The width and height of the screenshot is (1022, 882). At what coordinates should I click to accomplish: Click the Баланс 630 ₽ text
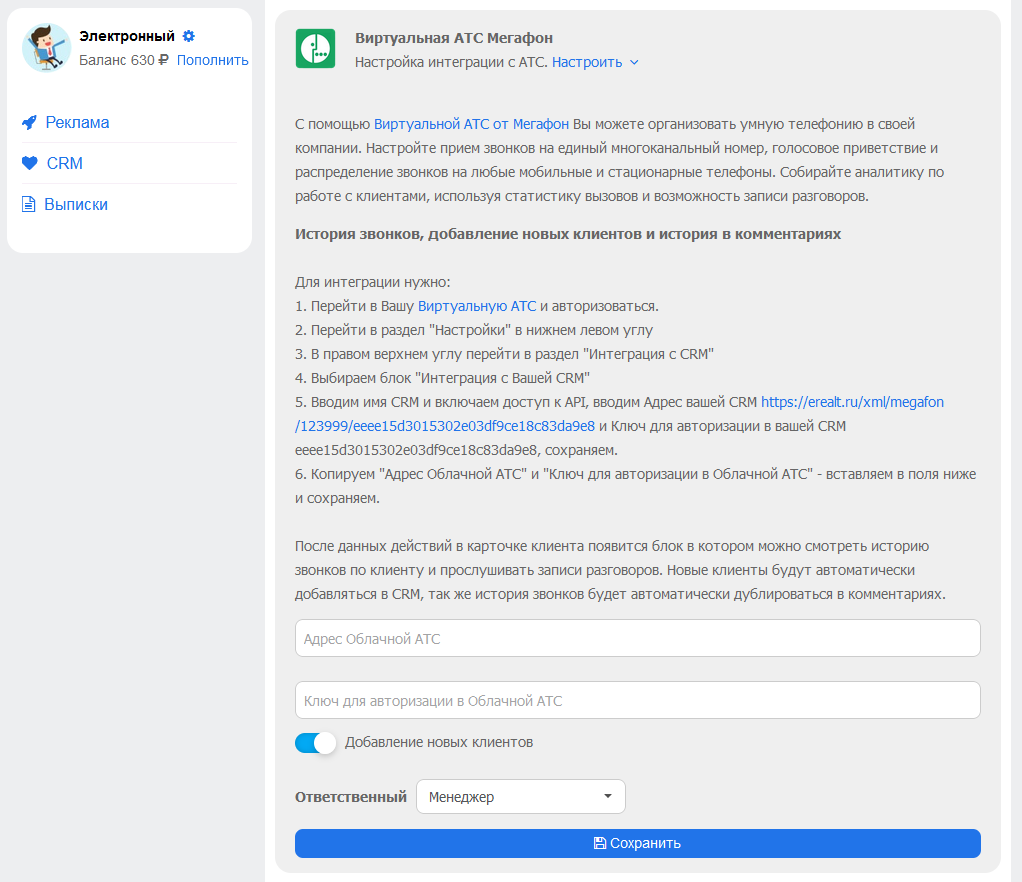(x=123, y=60)
